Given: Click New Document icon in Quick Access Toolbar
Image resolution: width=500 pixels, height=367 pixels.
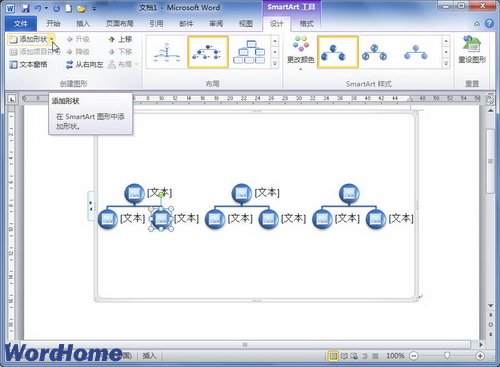Looking at the screenshot, I should [x=69, y=8].
